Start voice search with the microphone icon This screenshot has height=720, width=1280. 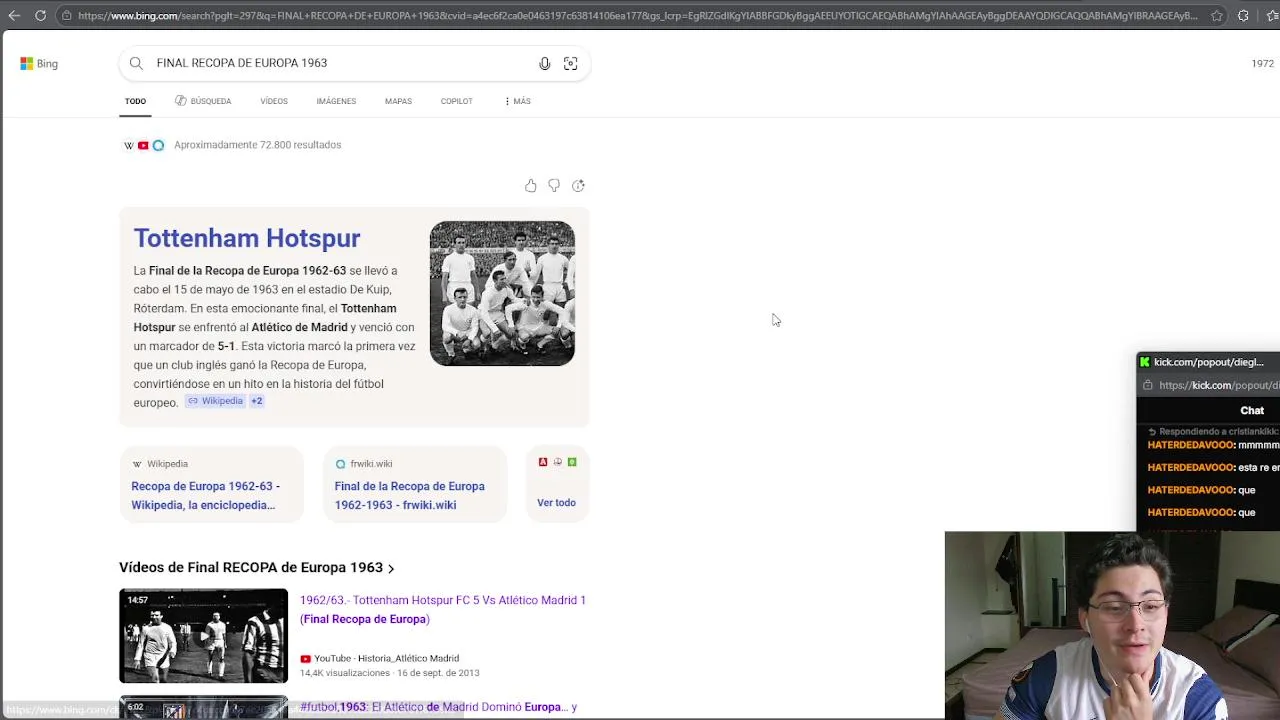point(544,63)
